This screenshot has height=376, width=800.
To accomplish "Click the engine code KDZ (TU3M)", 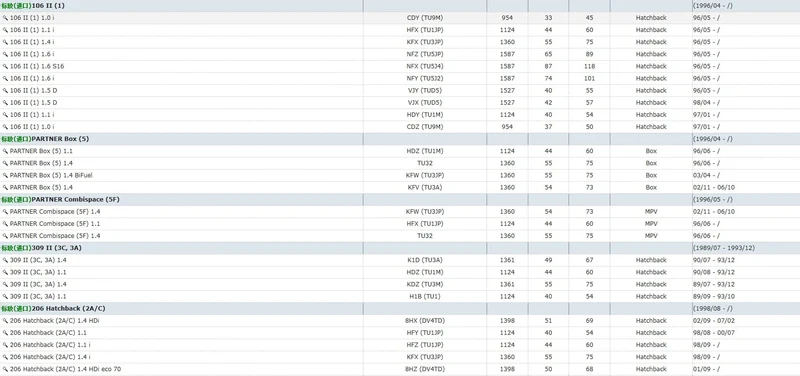I will pyautogui.click(x=424, y=284).
